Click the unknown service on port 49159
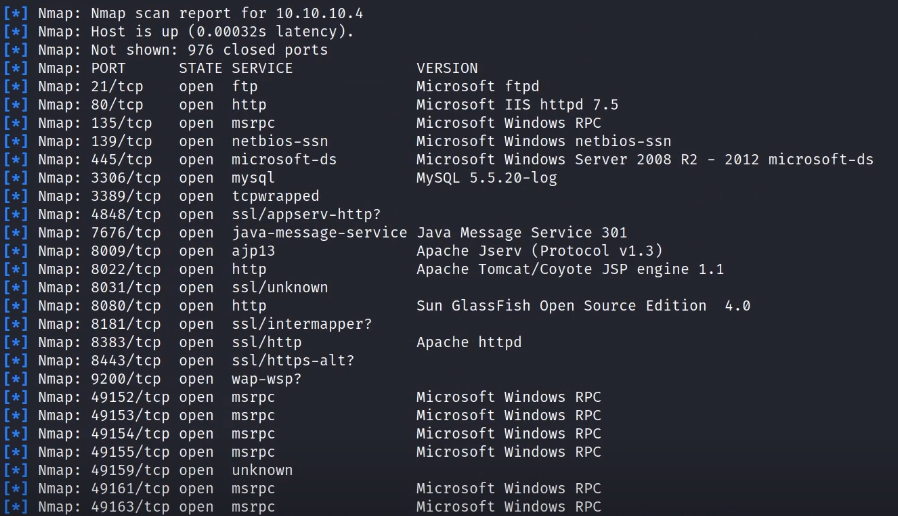 click(262, 470)
